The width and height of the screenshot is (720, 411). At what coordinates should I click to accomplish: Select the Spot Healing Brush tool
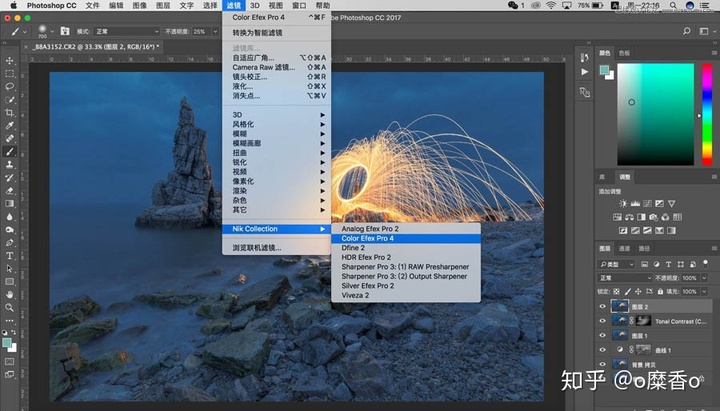click(9, 138)
